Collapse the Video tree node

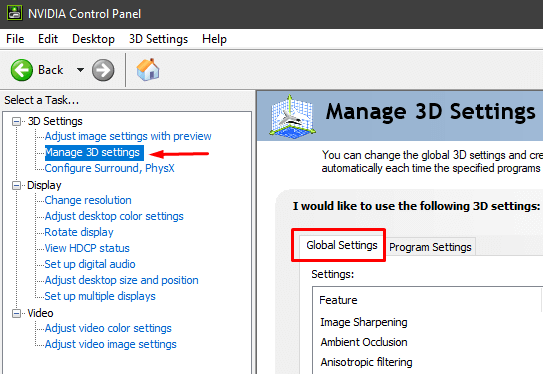[x=16, y=313]
